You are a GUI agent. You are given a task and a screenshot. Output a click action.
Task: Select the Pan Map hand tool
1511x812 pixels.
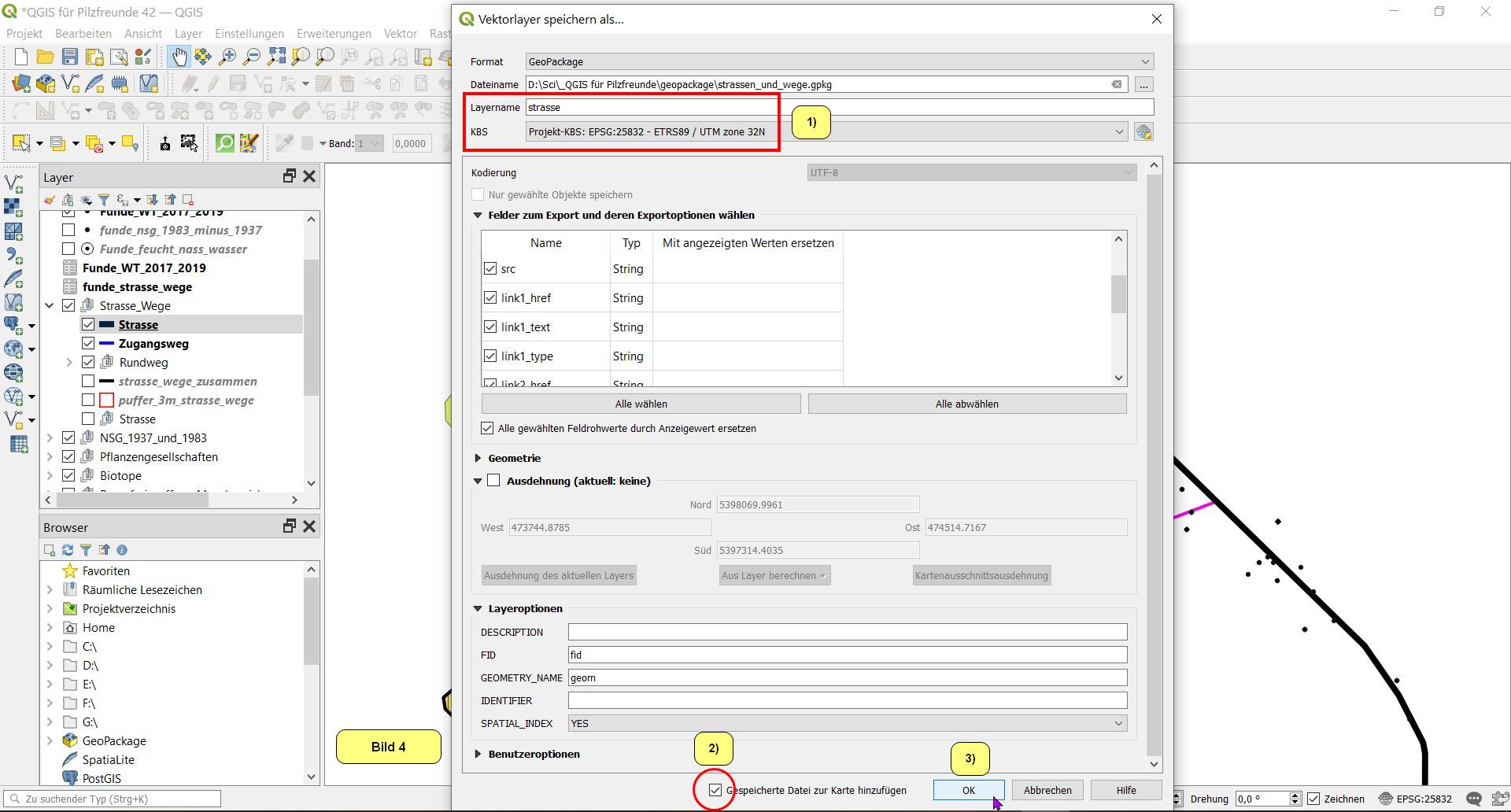(x=179, y=57)
